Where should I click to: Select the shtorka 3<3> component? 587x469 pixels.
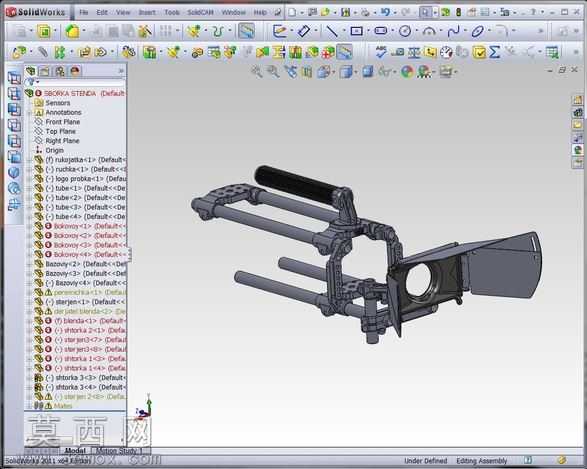pos(80,378)
